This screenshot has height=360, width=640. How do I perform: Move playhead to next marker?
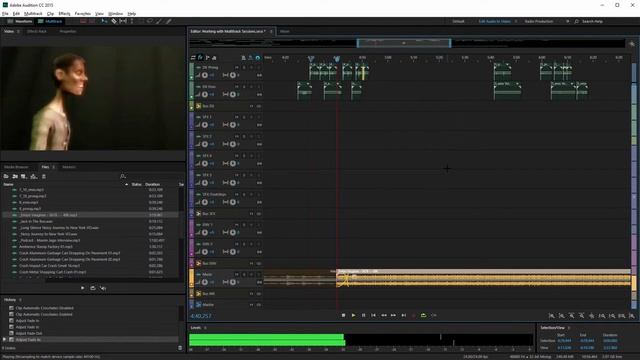tap(404, 315)
